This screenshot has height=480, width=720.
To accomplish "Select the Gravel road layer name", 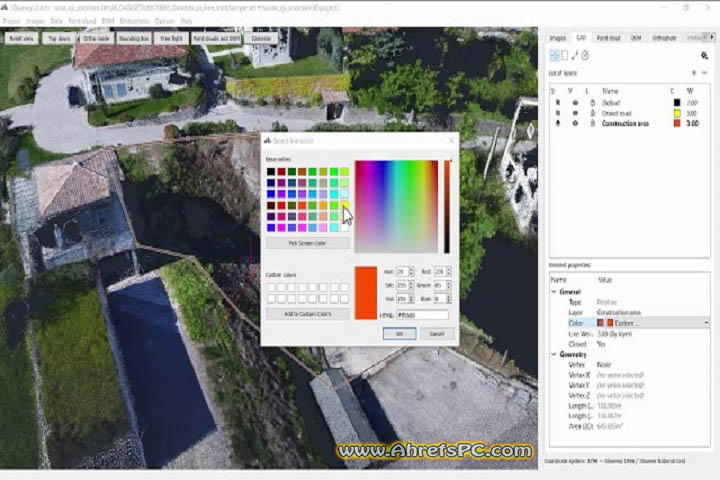I will click(616, 113).
